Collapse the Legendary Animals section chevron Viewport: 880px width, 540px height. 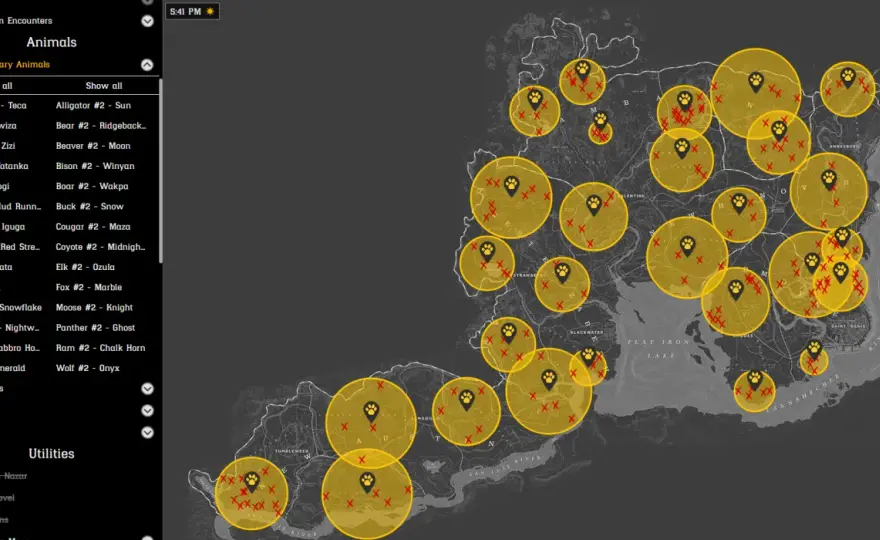[x=147, y=65]
